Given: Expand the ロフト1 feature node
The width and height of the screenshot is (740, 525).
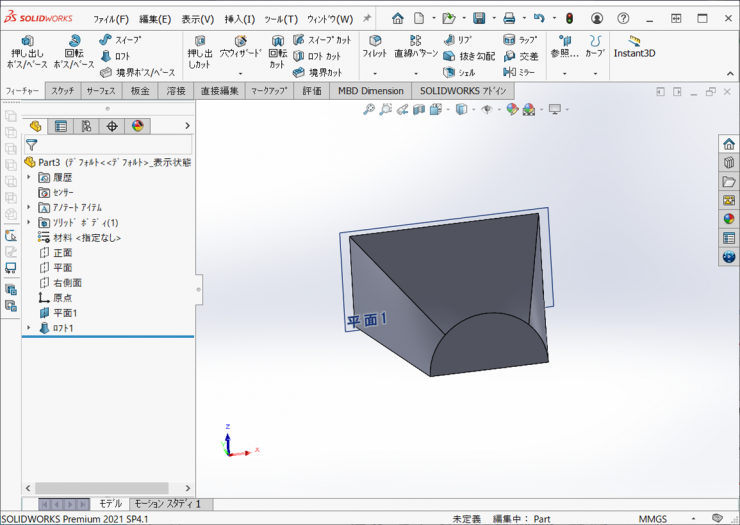Looking at the screenshot, I should (29, 328).
